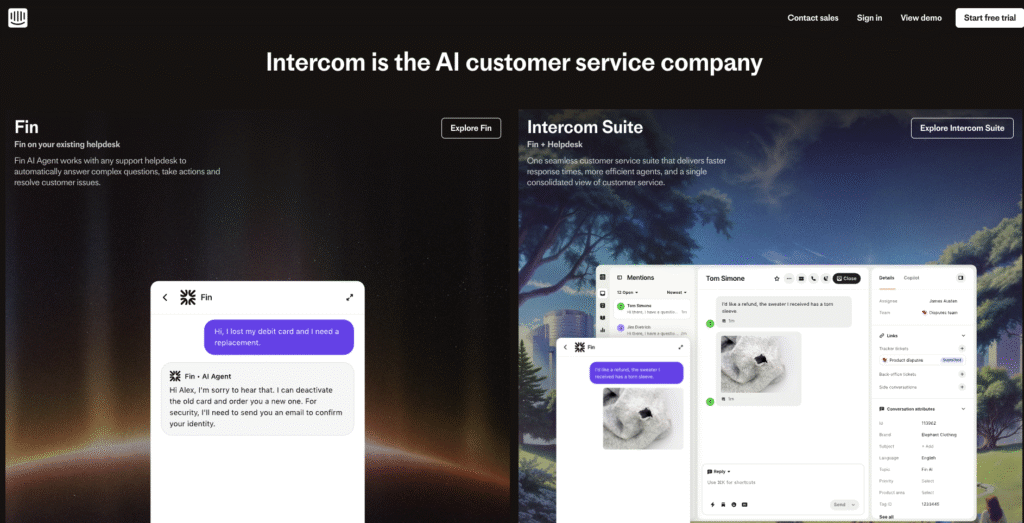This screenshot has width=1024, height=523.
Task: Click the Explore Fin button
Action: click(471, 128)
